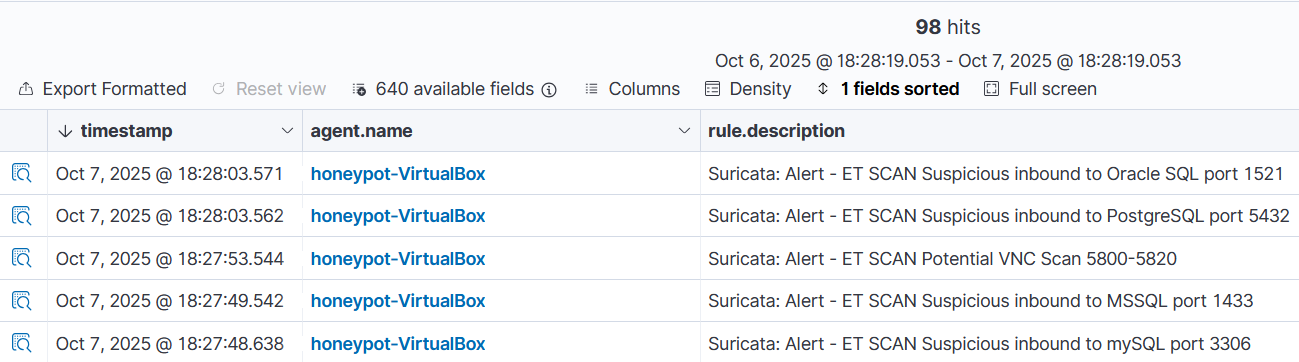Open the agent.name column dropdown chevron
This screenshot has height=362, width=1299.
(684, 131)
